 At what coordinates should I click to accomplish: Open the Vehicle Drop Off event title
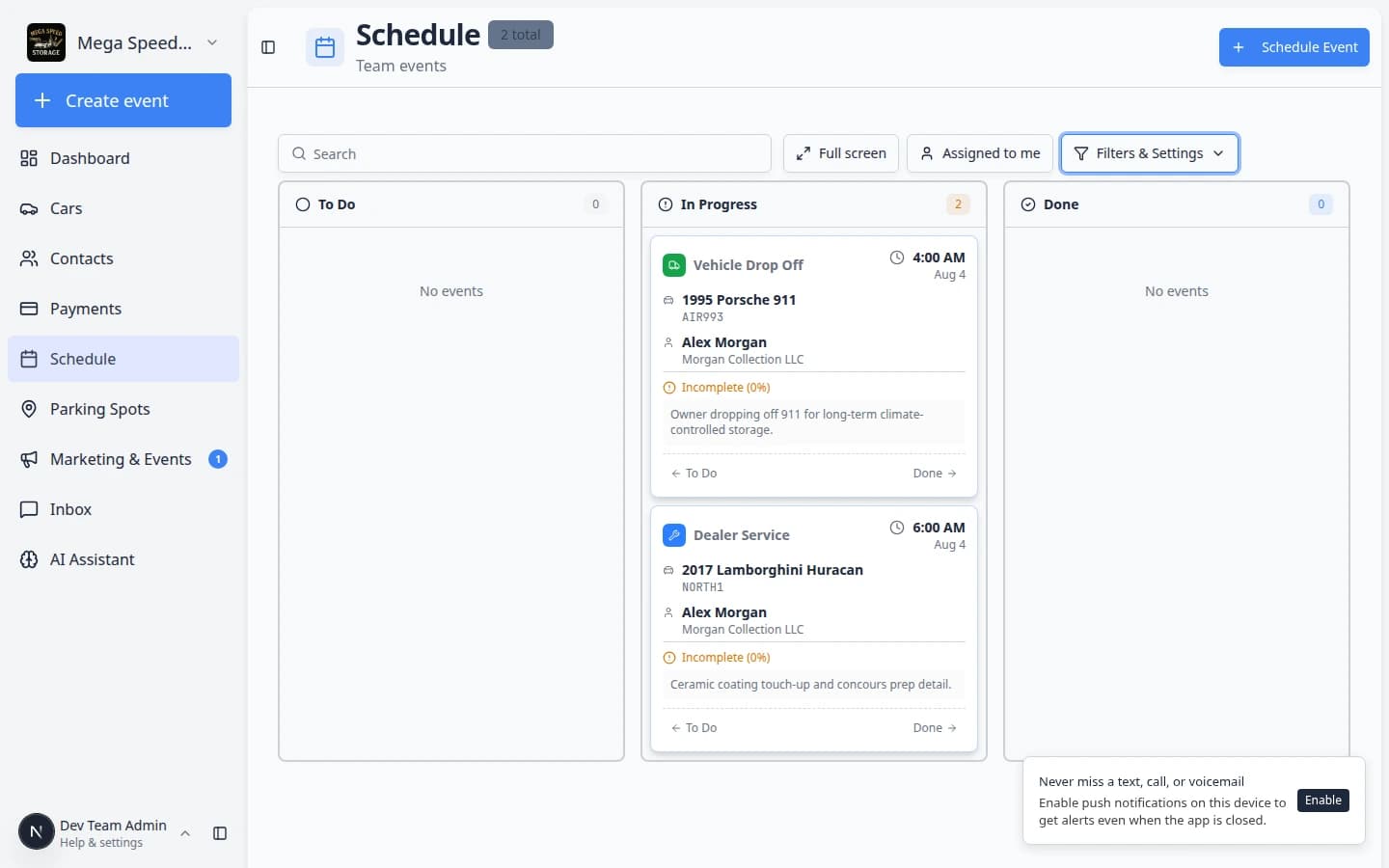(749, 265)
